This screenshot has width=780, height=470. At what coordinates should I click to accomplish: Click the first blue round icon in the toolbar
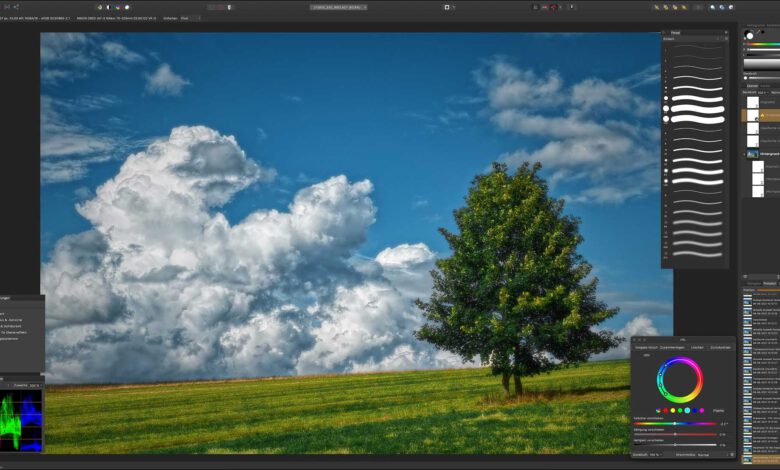(713, 7)
